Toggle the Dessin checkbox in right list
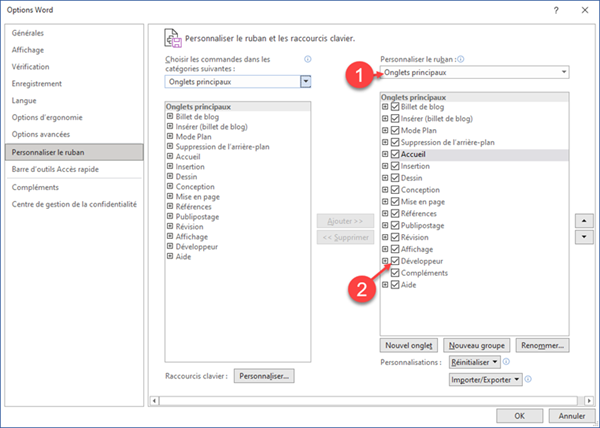The width and height of the screenshot is (600, 428). click(x=395, y=178)
